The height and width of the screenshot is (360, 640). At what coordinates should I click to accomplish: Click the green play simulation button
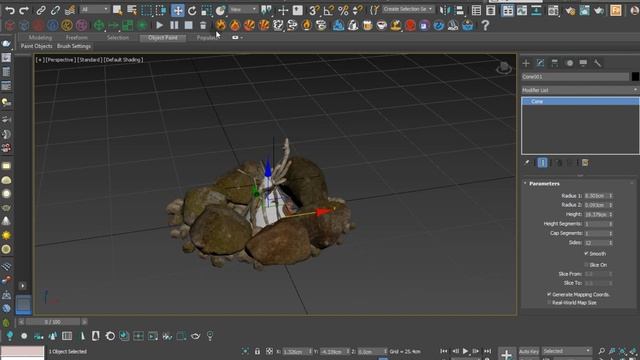159,25
